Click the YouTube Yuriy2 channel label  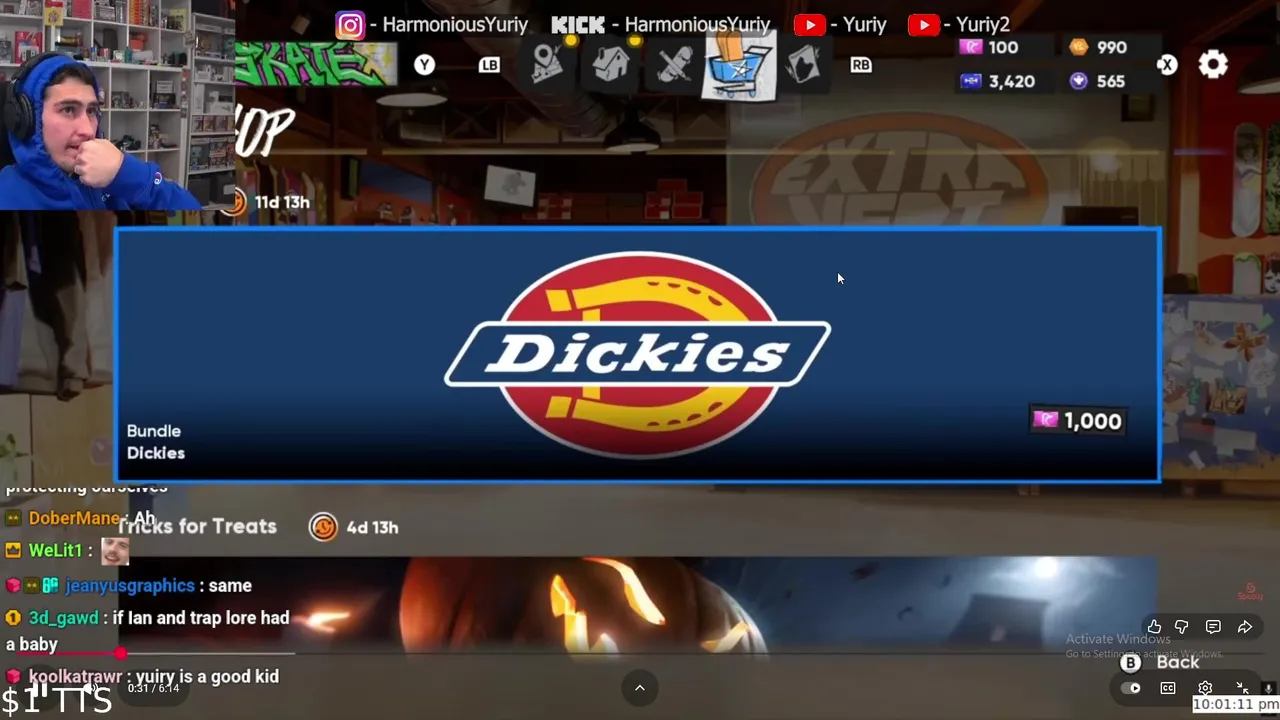(x=959, y=25)
